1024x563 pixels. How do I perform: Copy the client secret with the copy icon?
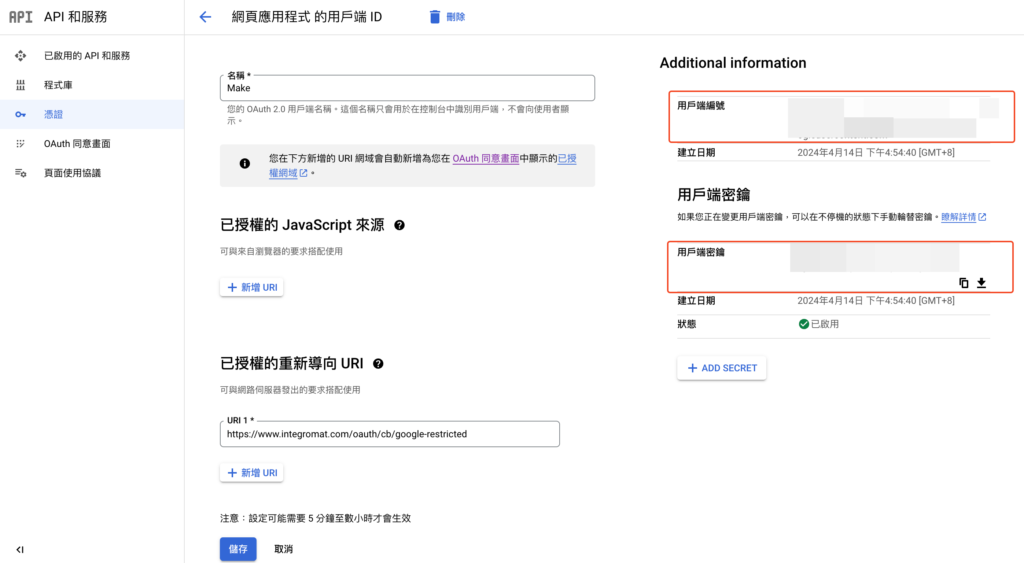pyautogui.click(x=963, y=283)
